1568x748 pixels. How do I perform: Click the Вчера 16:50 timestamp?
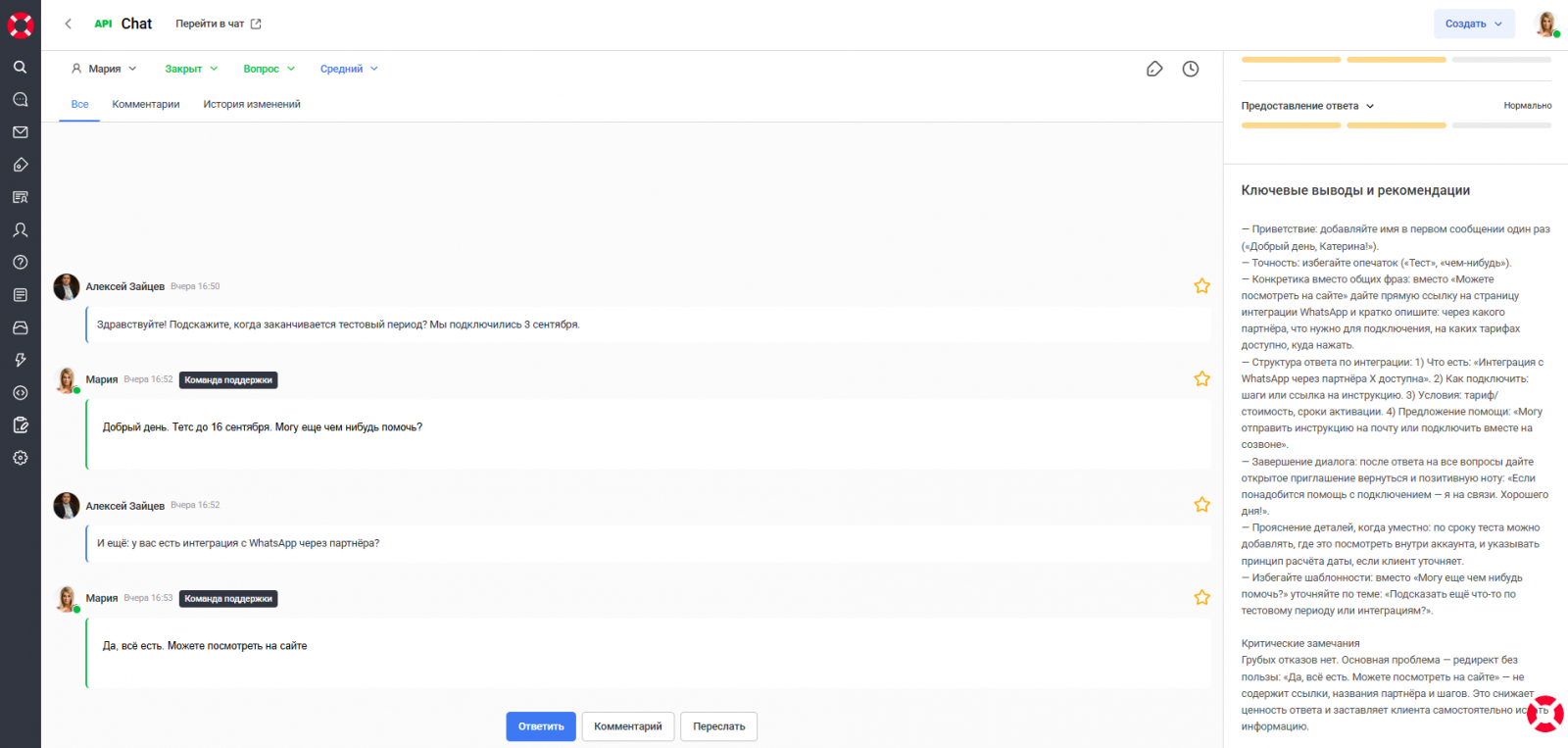coord(195,286)
